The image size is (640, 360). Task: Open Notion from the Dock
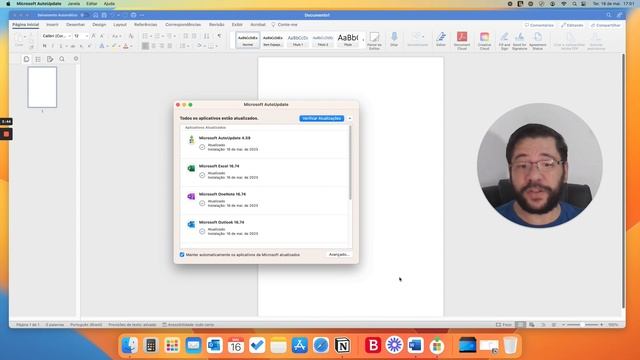[x=342, y=345]
